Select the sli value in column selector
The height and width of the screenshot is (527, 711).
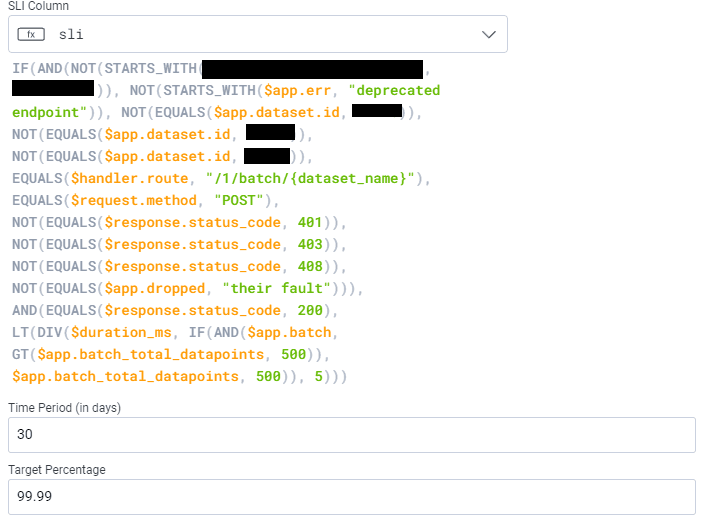(x=71, y=34)
